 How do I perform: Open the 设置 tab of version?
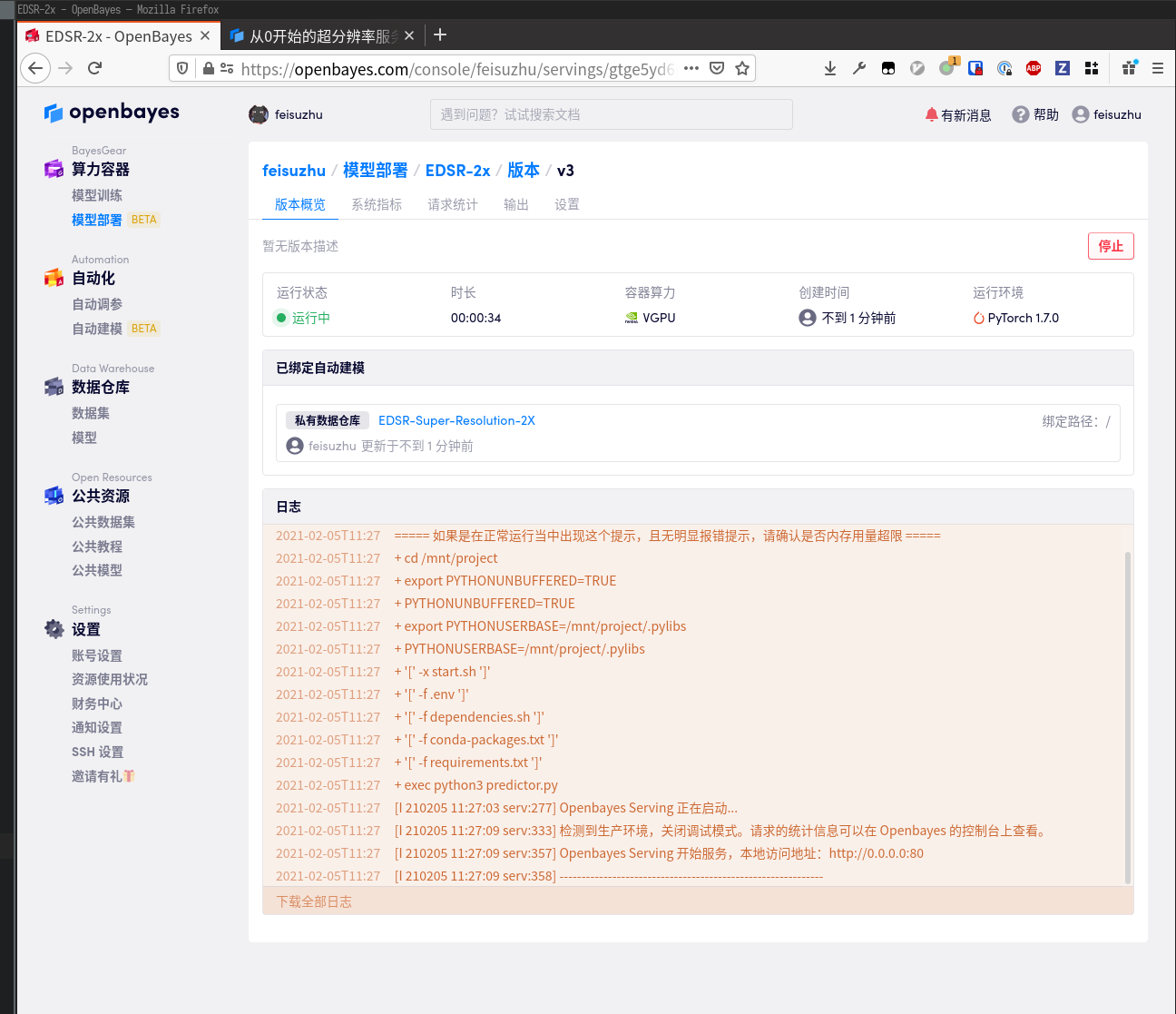tap(567, 204)
